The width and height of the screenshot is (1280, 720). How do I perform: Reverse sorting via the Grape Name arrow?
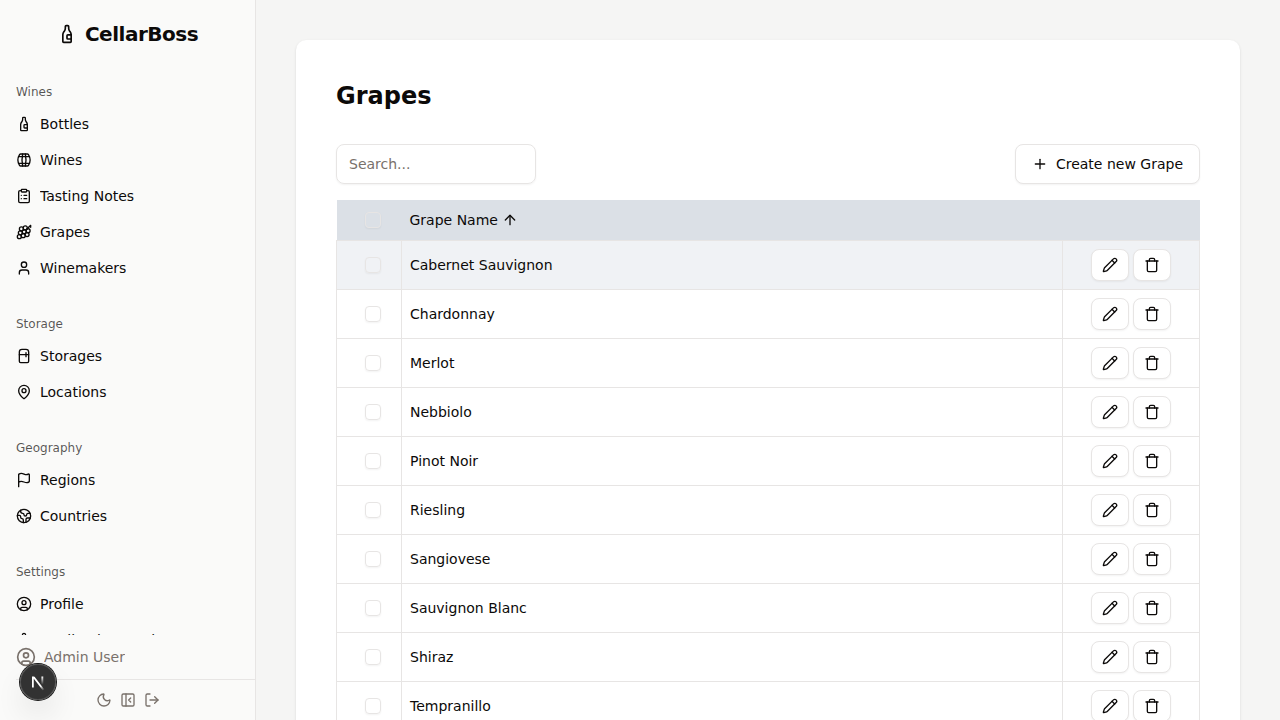click(x=510, y=220)
